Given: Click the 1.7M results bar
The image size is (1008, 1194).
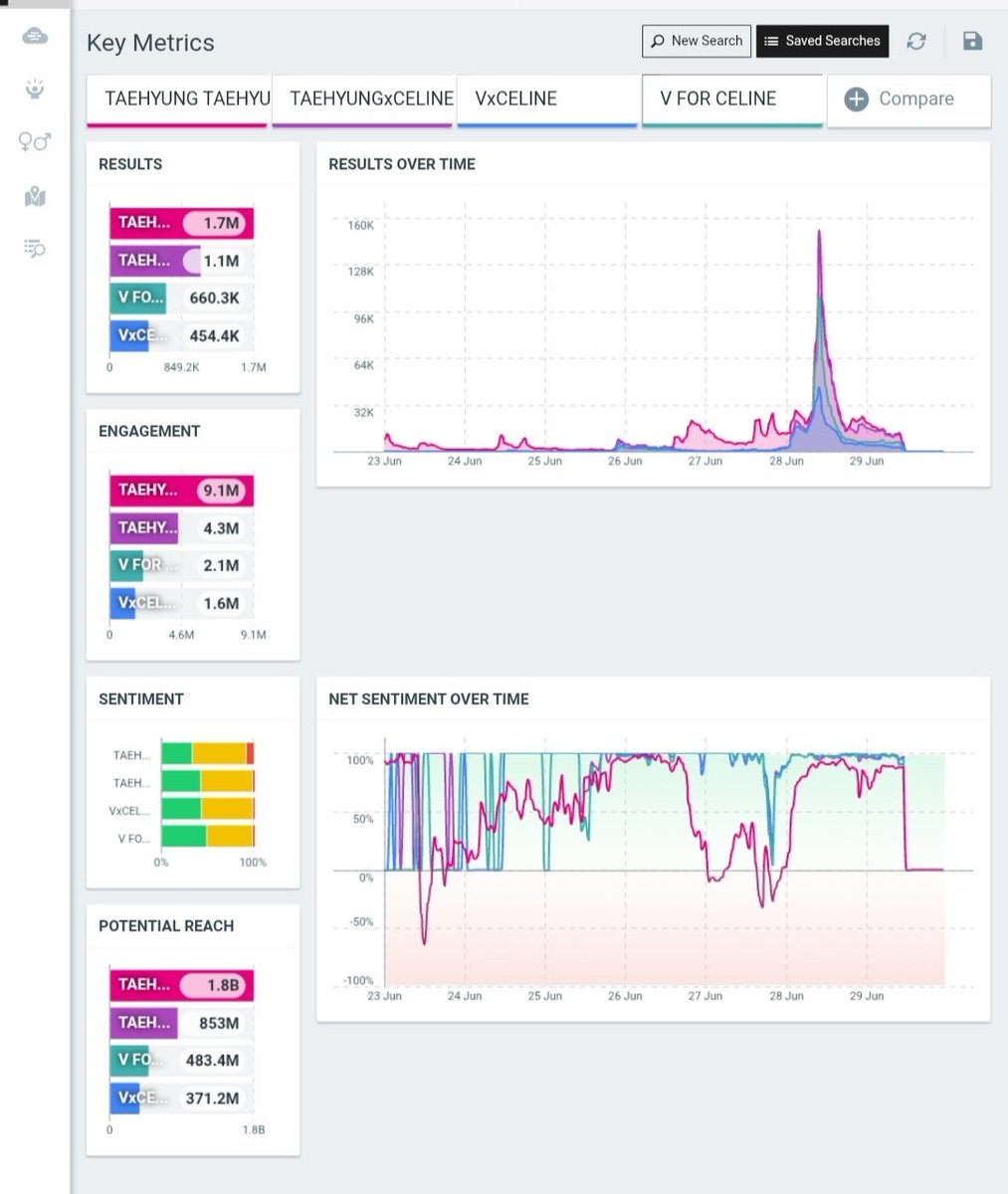Looking at the screenshot, I should pos(181,223).
